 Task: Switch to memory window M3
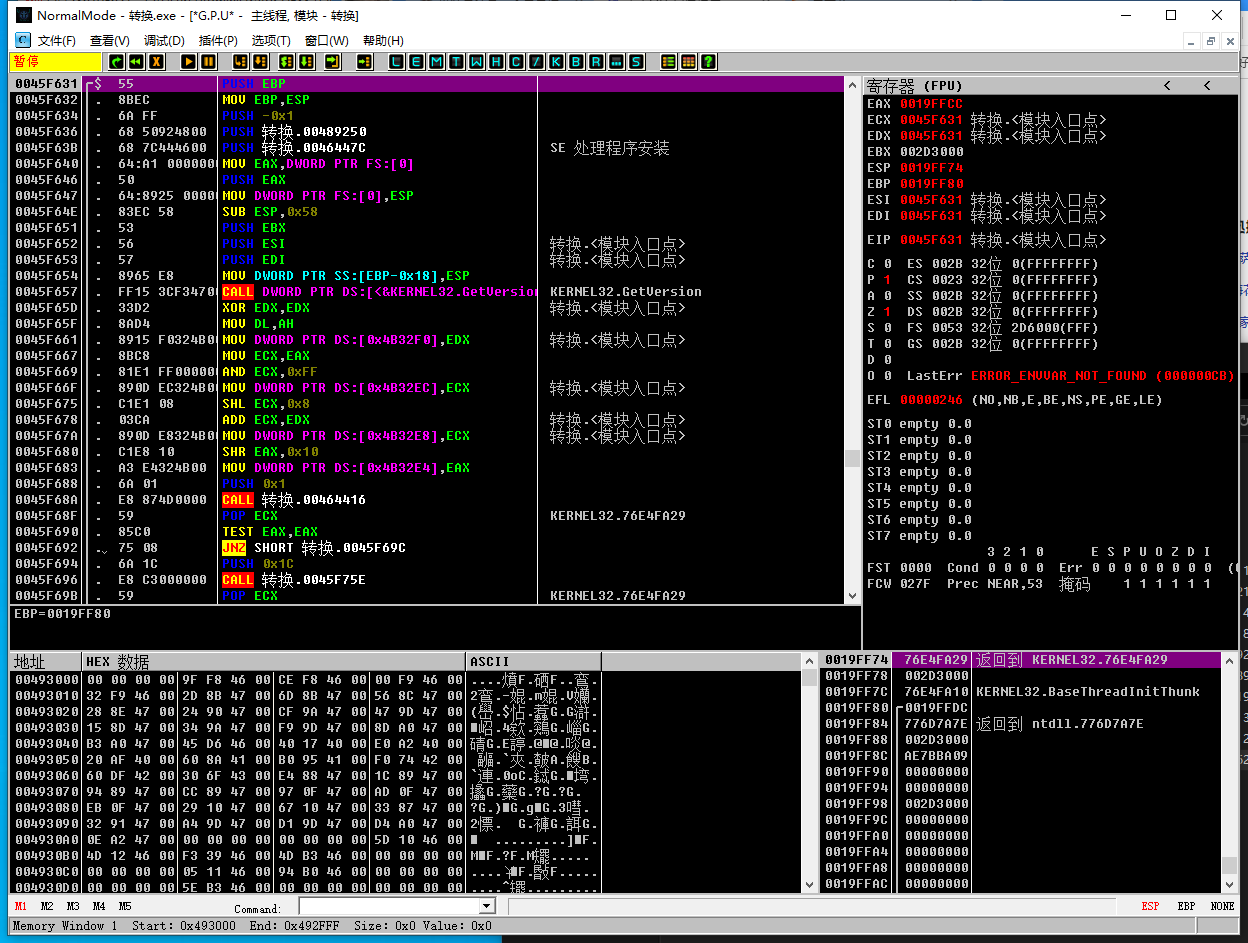[x=73, y=906]
